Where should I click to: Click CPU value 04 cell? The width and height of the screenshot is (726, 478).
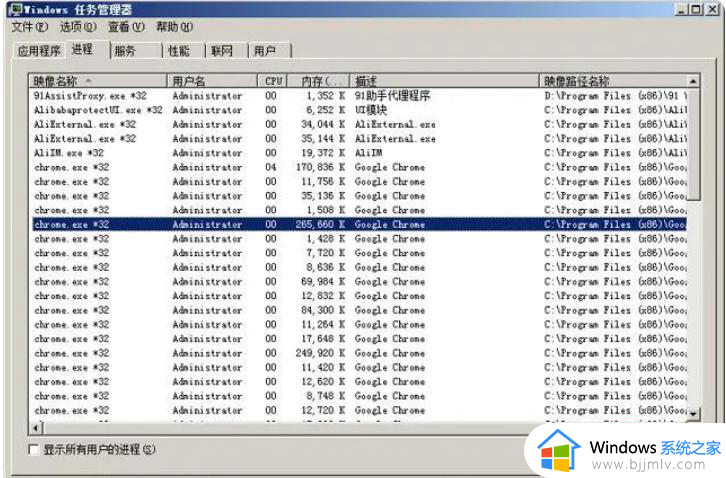point(271,167)
